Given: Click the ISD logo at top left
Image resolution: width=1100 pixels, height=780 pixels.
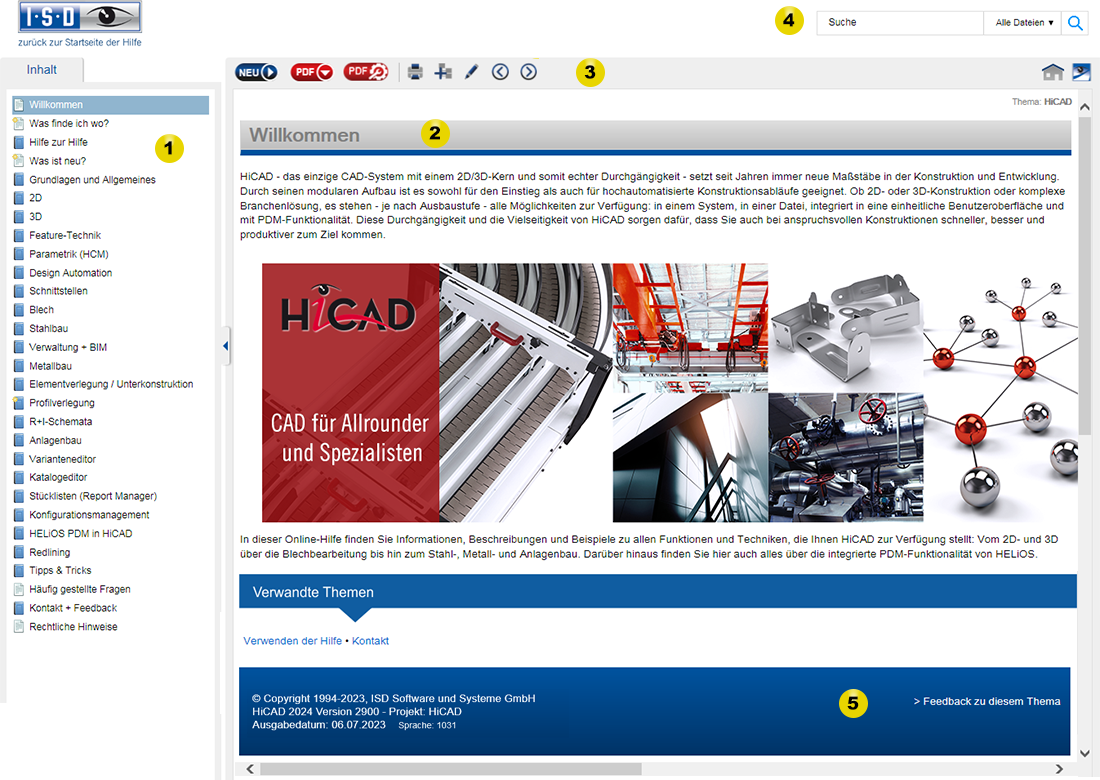Looking at the screenshot, I should 80,17.
